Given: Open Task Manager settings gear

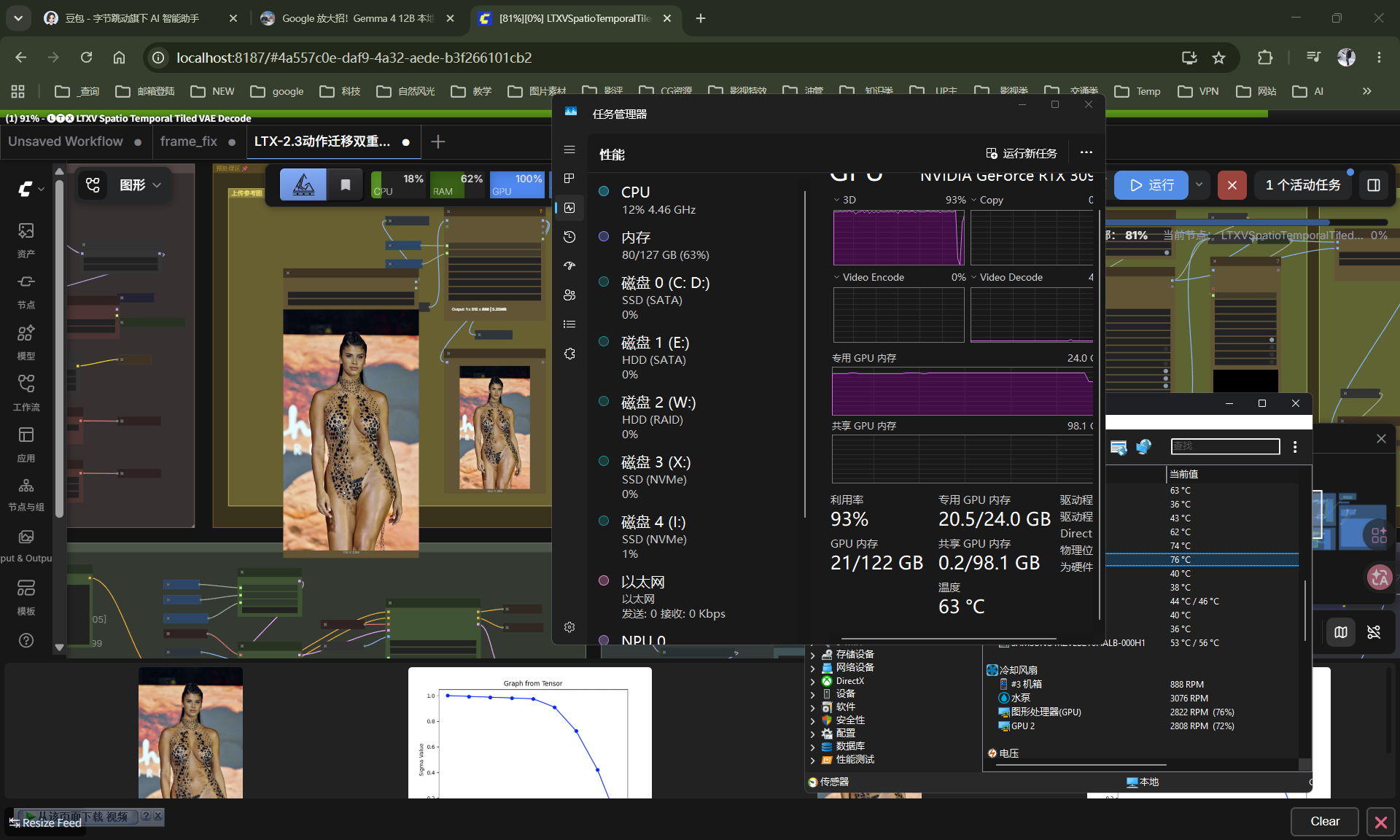Looking at the screenshot, I should (569, 627).
